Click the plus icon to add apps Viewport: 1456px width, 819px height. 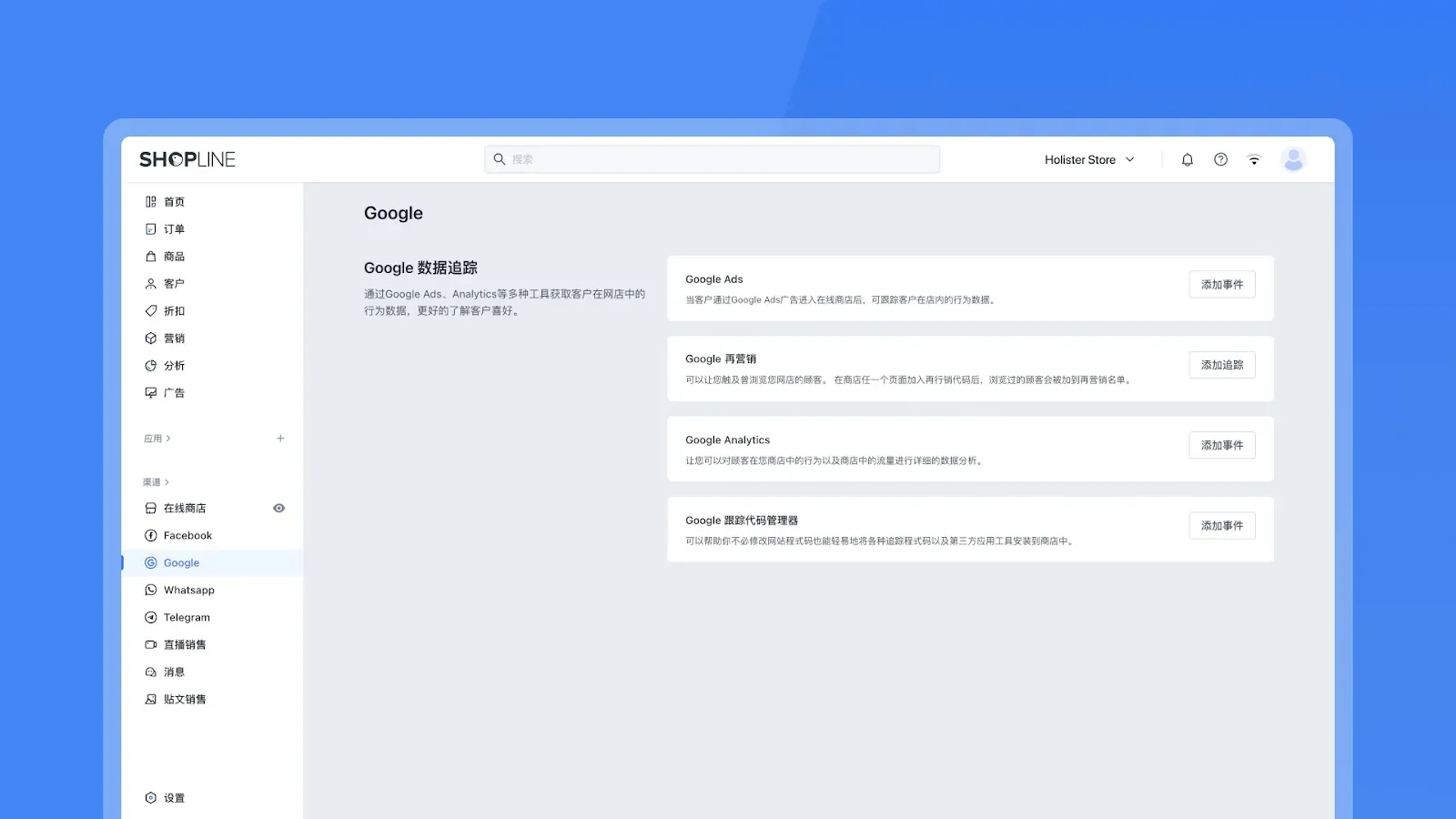click(x=280, y=439)
